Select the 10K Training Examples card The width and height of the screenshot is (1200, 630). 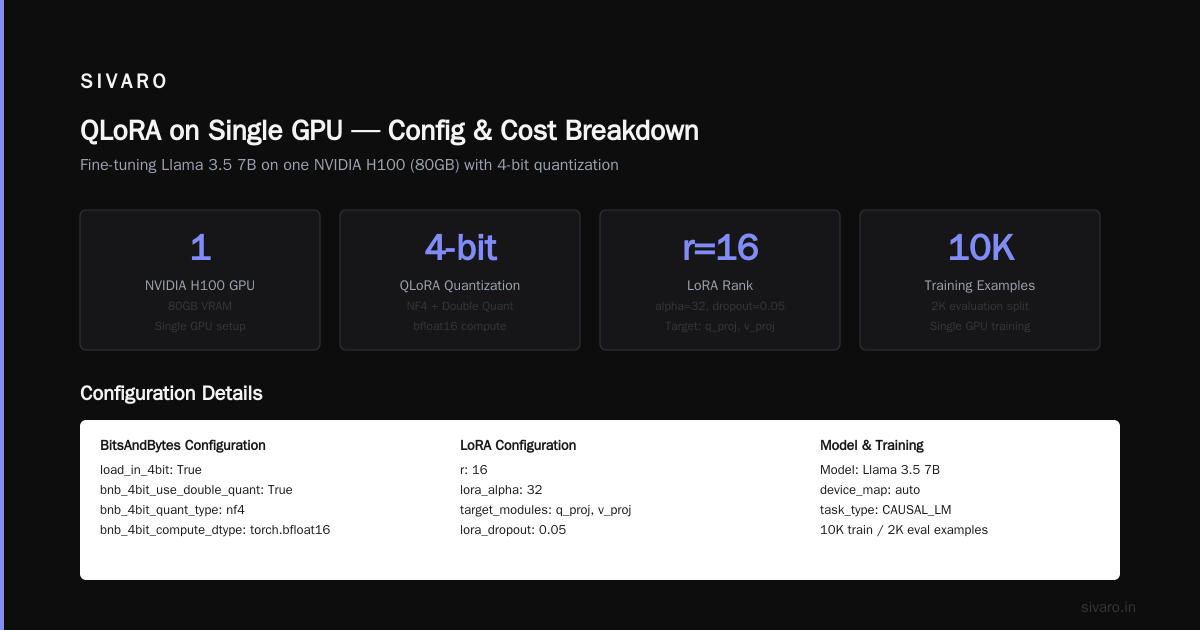(x=980, y=280)
